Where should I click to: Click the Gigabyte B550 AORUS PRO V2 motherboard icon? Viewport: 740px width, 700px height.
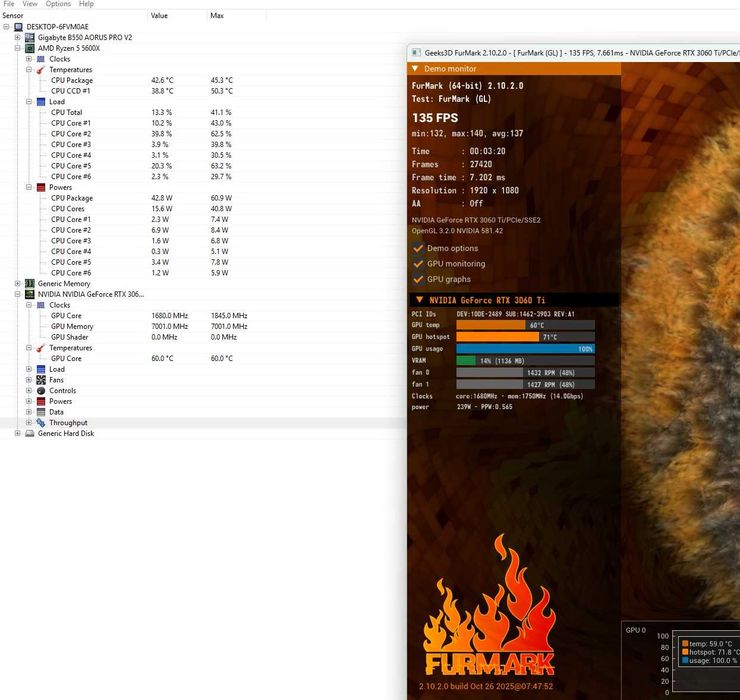click(x=30, y=37)
